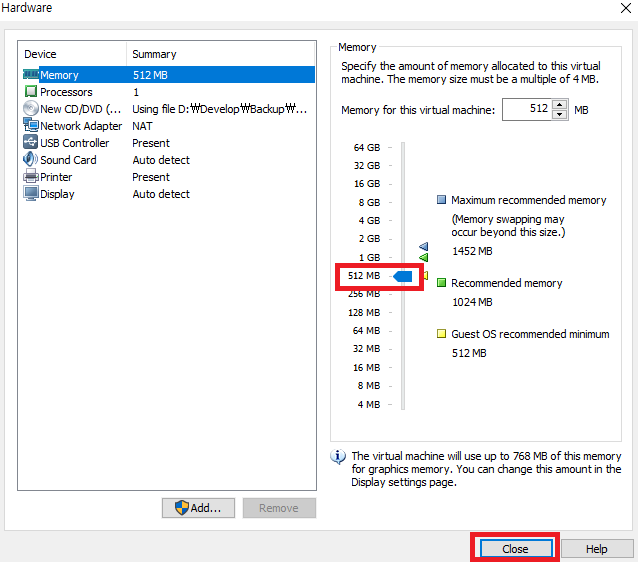Click the blue Maximum recommended memory legend square
638x562 pixels.
click(x=441, y=200)
